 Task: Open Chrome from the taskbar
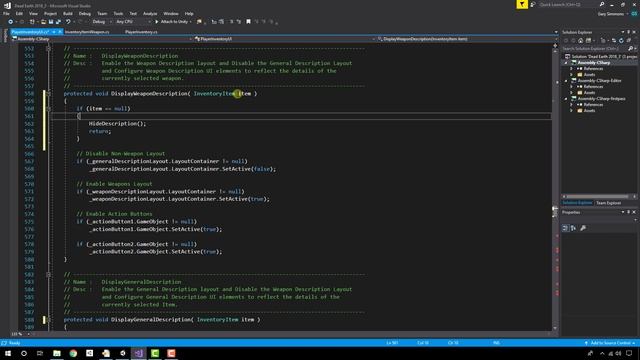coord(73,353)
